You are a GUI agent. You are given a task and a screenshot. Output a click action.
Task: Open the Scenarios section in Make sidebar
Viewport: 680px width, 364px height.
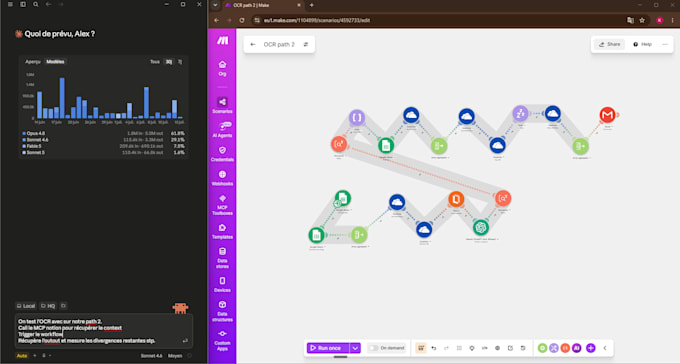pos(222,105)
